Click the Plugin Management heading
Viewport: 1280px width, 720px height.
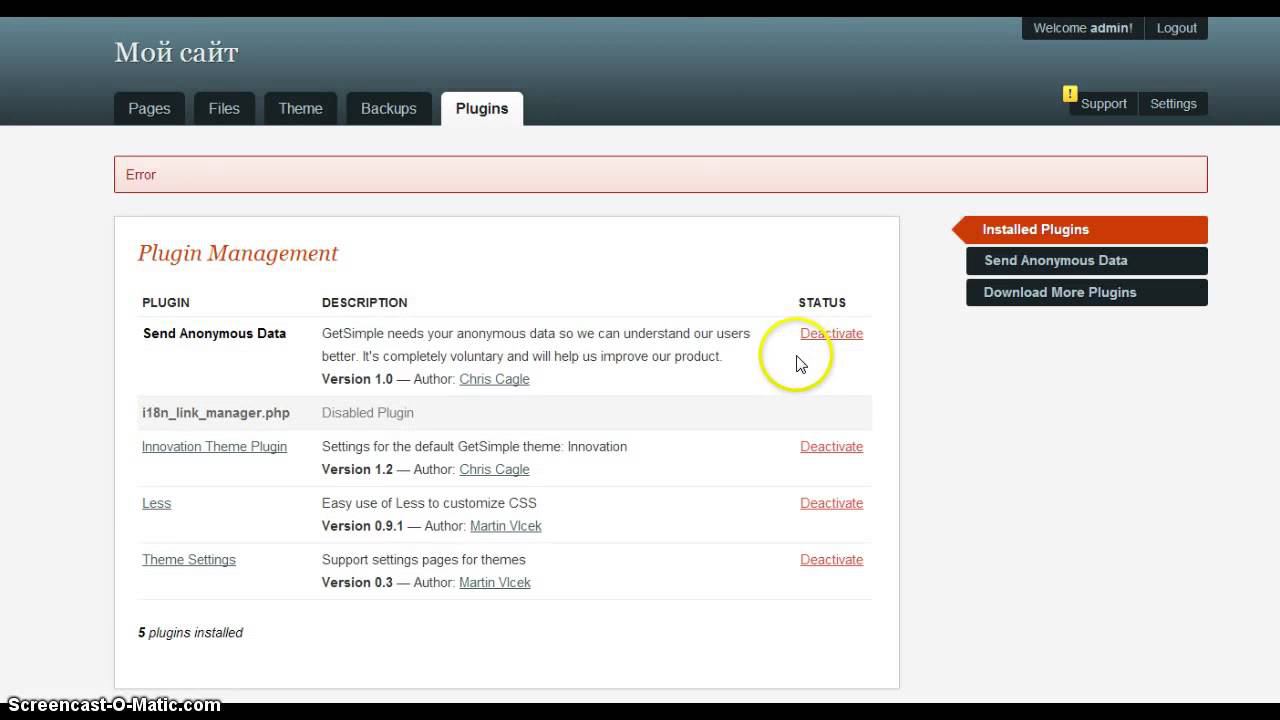click(238, 253)
